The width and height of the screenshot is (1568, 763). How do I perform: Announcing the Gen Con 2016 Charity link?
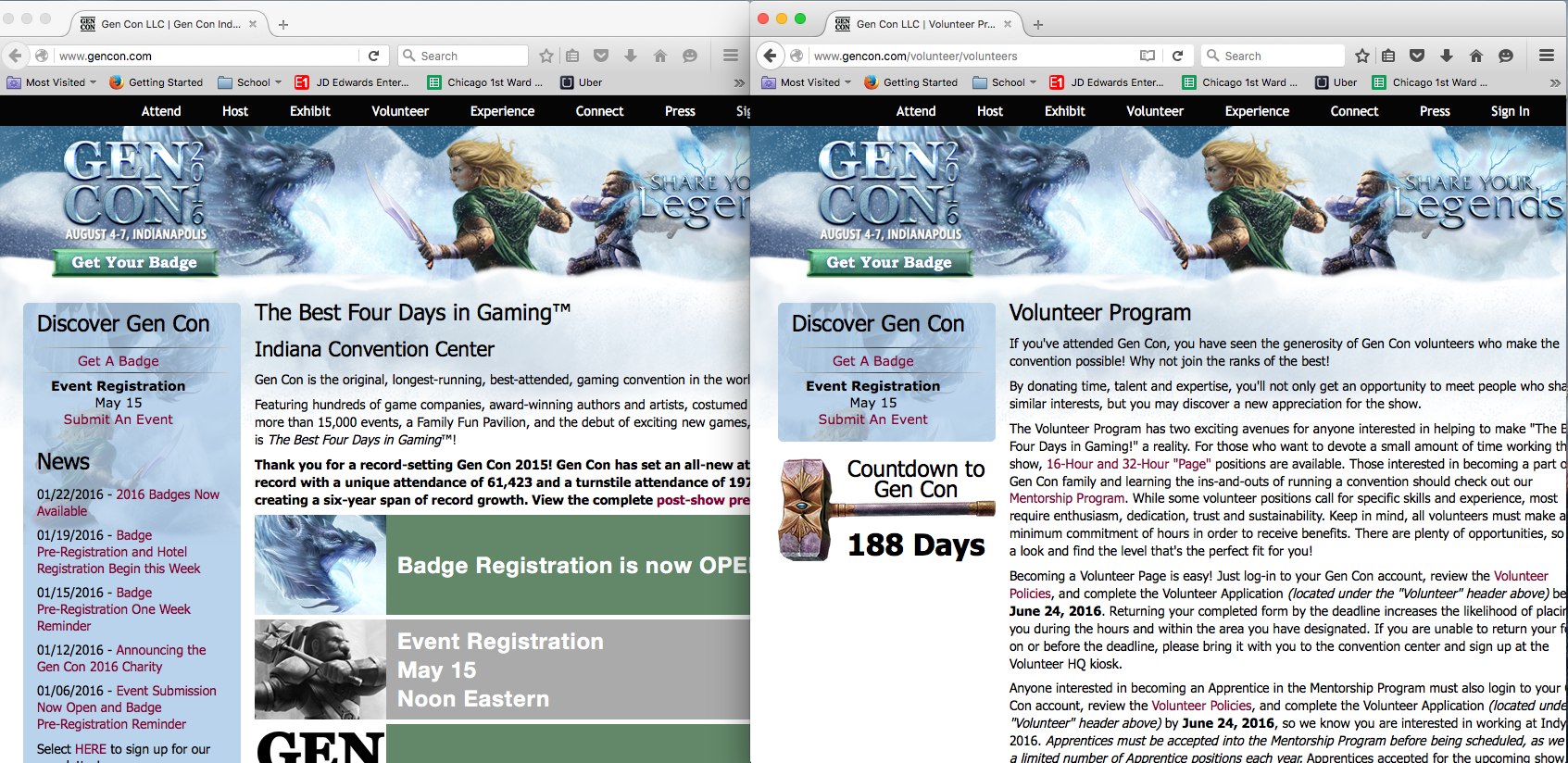121,658
